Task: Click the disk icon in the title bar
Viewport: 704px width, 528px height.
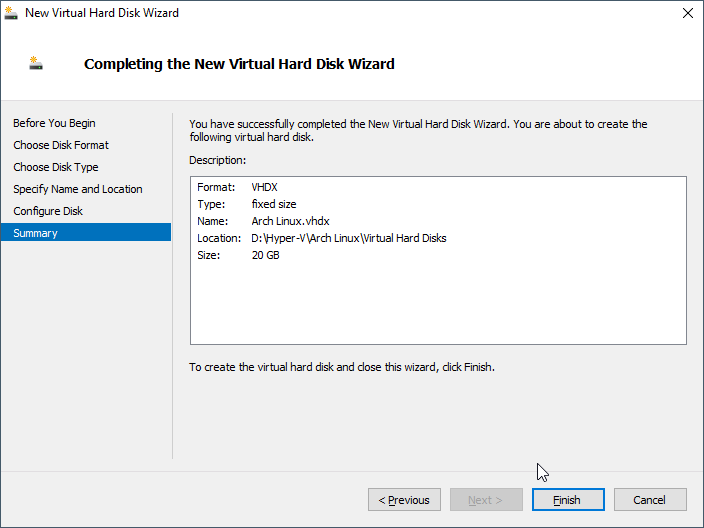Action: tap(13, 13)
